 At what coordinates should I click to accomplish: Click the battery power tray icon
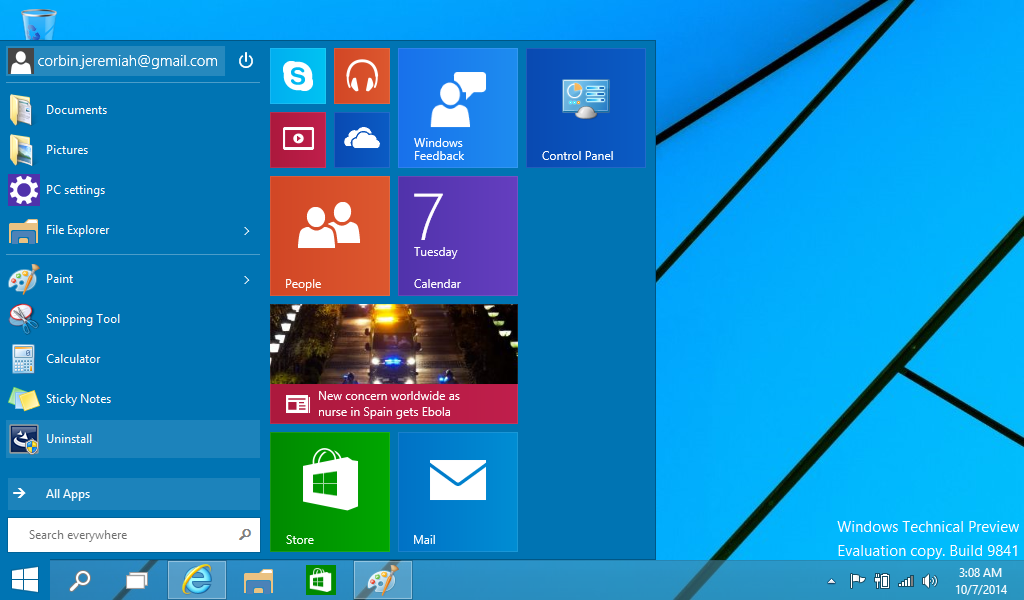882,580
